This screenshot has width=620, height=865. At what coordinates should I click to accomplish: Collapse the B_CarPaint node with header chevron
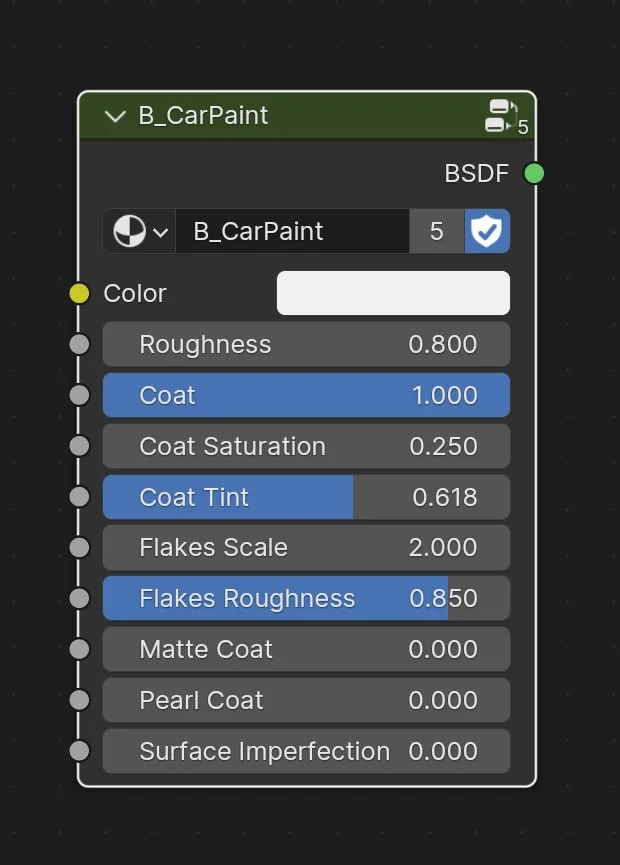point(114,116)
